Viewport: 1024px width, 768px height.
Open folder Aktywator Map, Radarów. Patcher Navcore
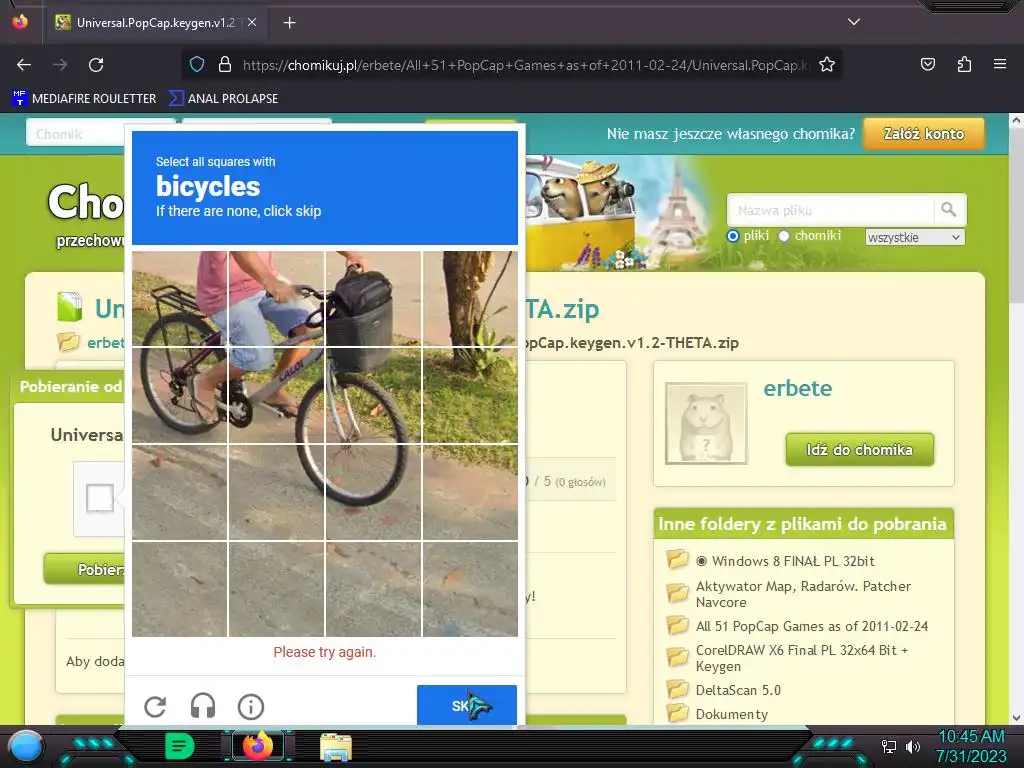click(x=803, y=594)
